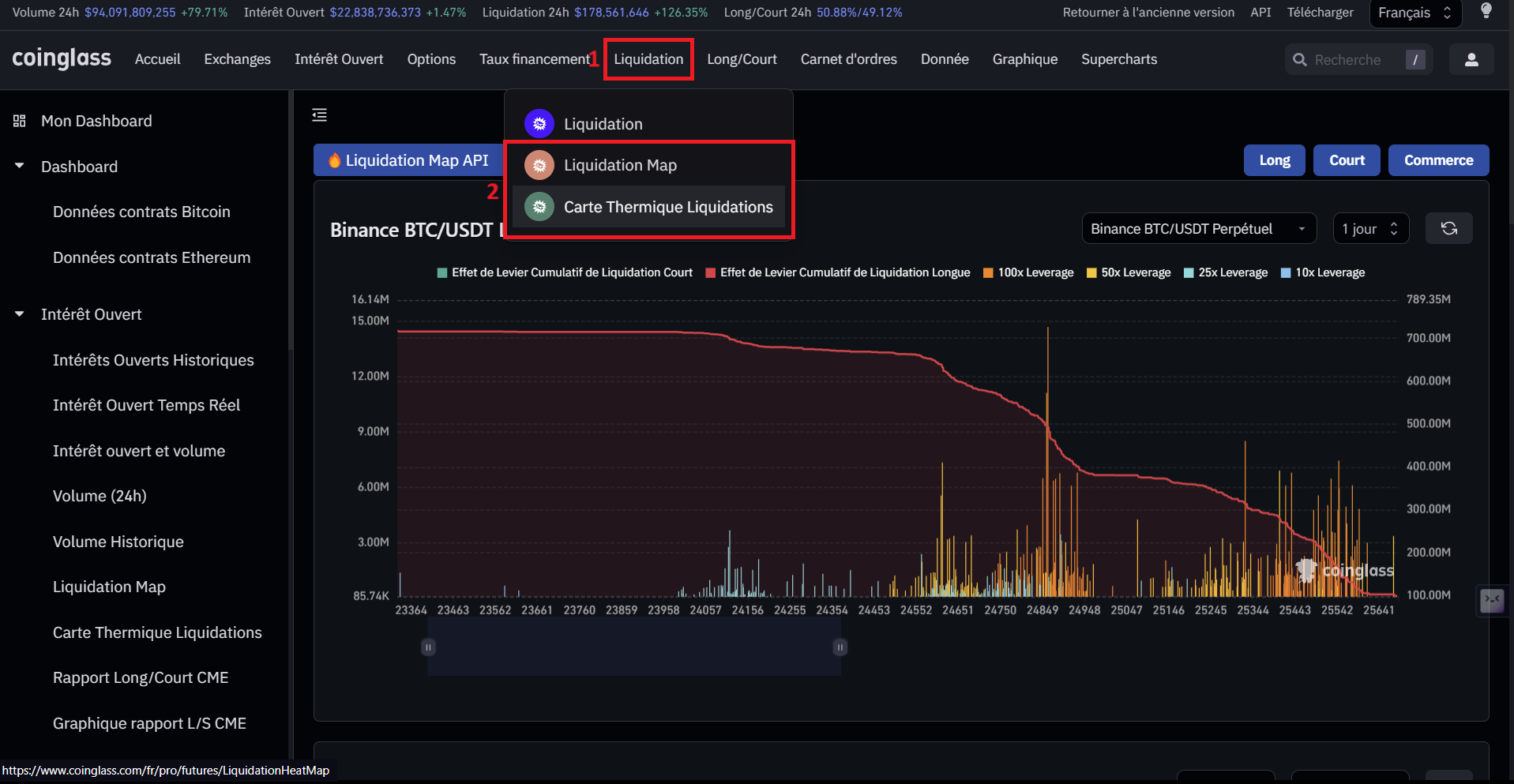Click the Commerce button
The image size is (1514, 784).
(1438, 160)
